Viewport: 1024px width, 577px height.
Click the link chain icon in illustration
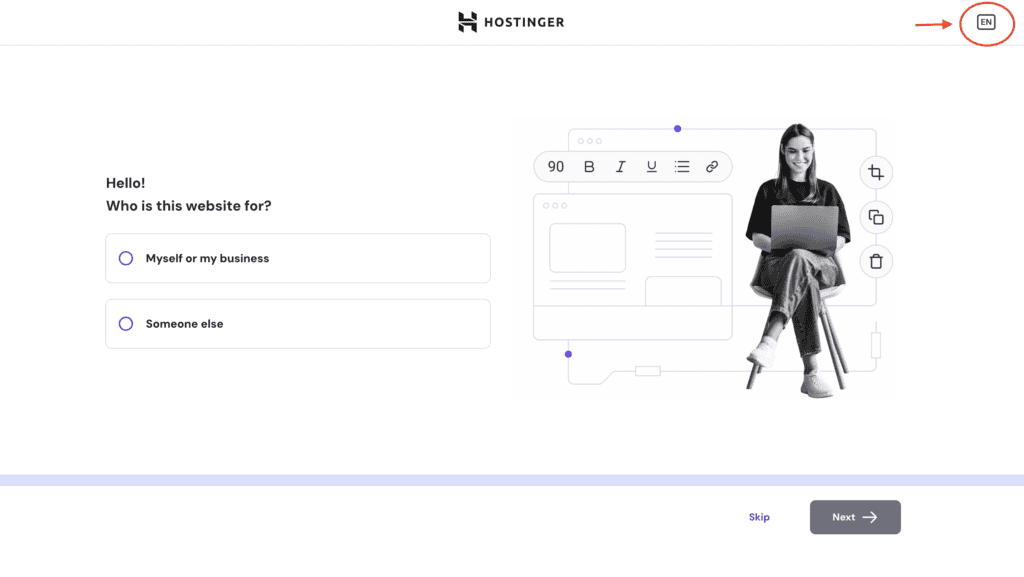click(712, 166)
